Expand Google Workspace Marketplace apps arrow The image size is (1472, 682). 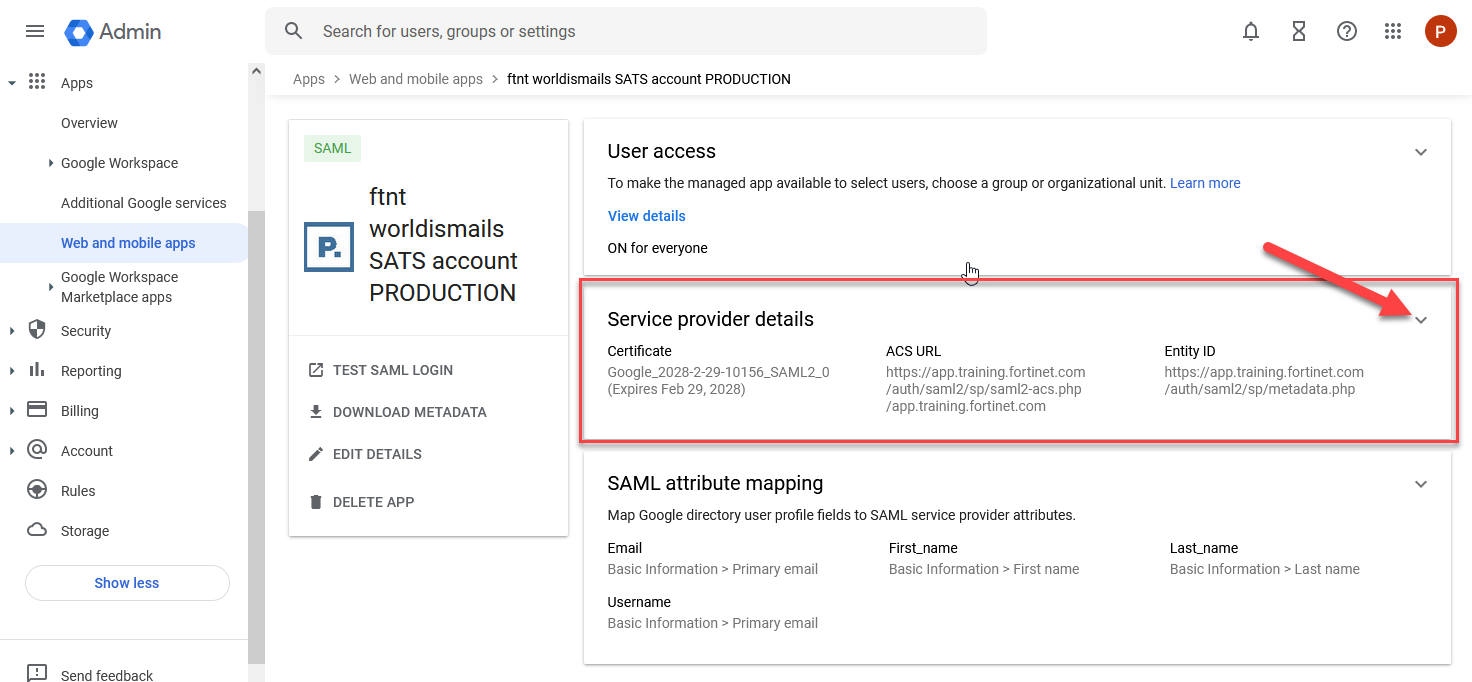(x=51, y=287)
